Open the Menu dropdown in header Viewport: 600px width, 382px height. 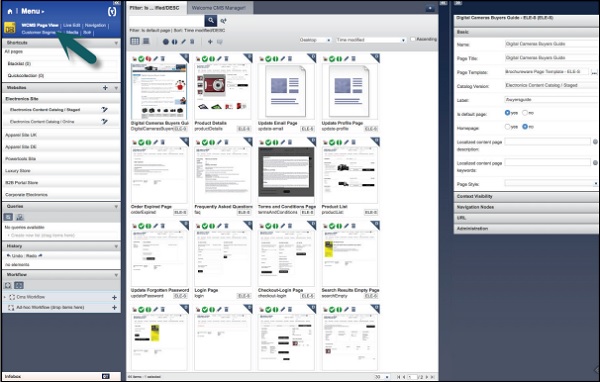[33, 11]
